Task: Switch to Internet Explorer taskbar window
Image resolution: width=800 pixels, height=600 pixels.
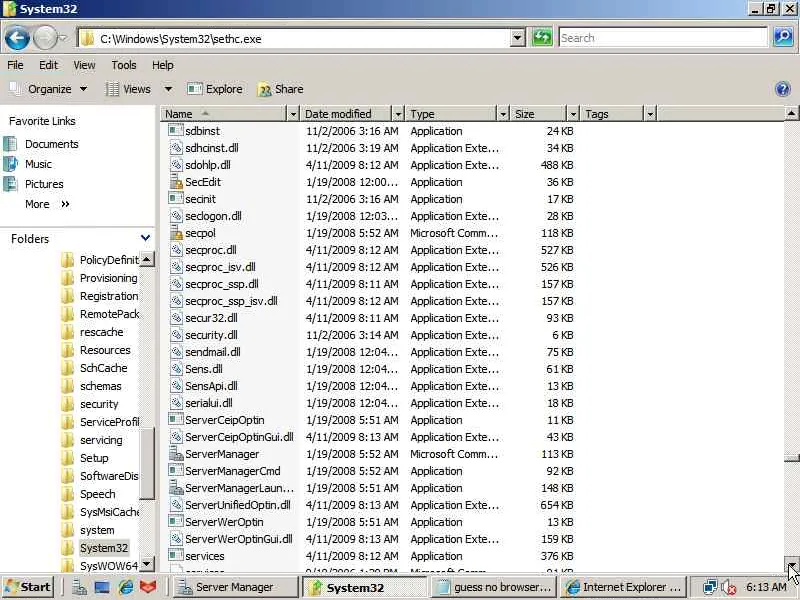Action: click(x=623, y=587)
